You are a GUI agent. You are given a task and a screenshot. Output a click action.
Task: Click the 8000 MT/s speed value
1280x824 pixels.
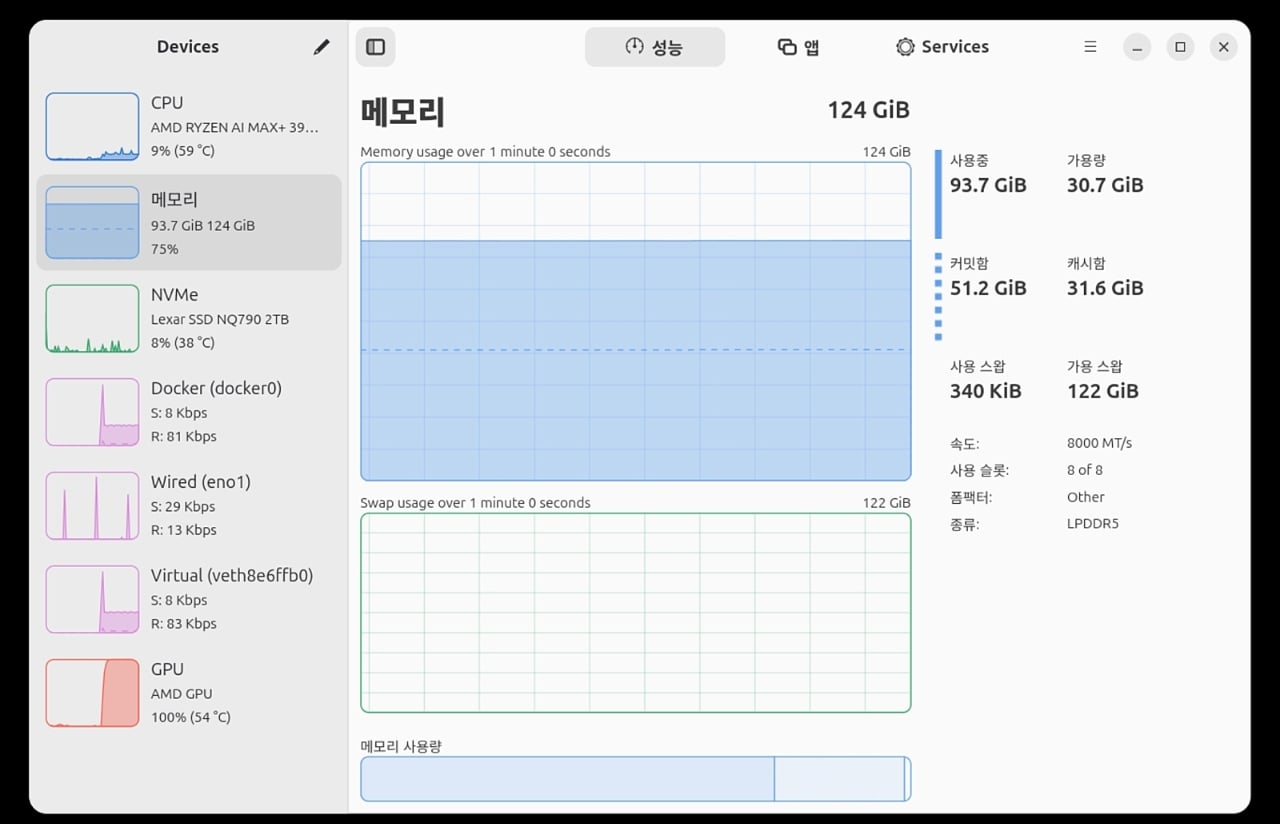[x=1100, y=443]
